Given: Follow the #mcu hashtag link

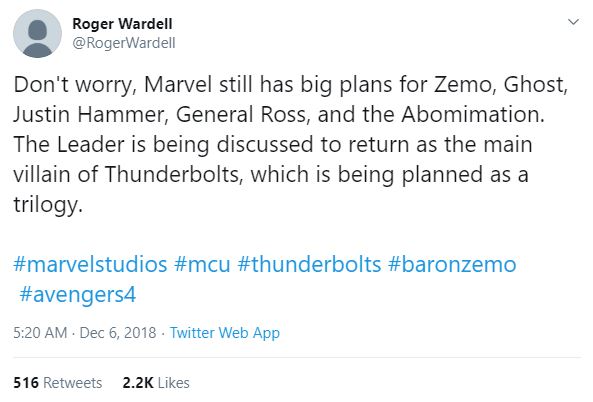Looking at the screenshot, I should [x=202, y=264].
